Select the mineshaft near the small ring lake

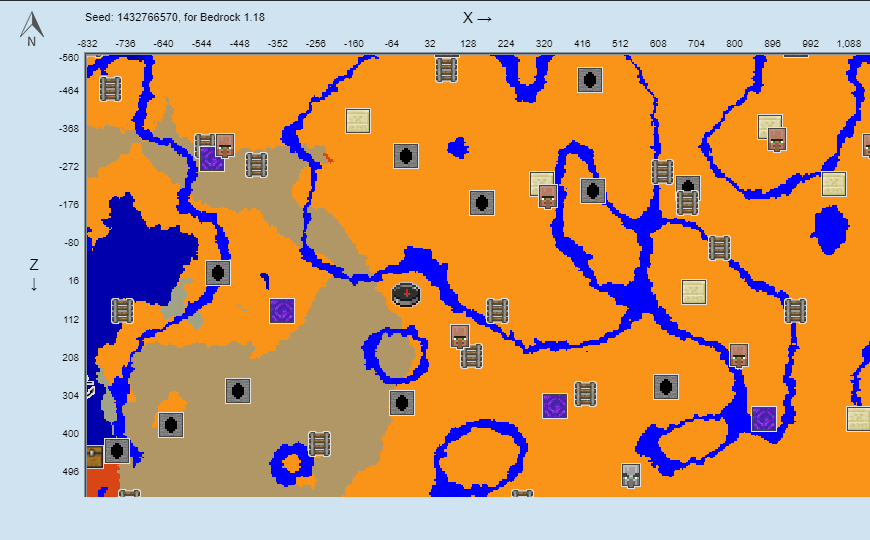(x=319, y=443)
